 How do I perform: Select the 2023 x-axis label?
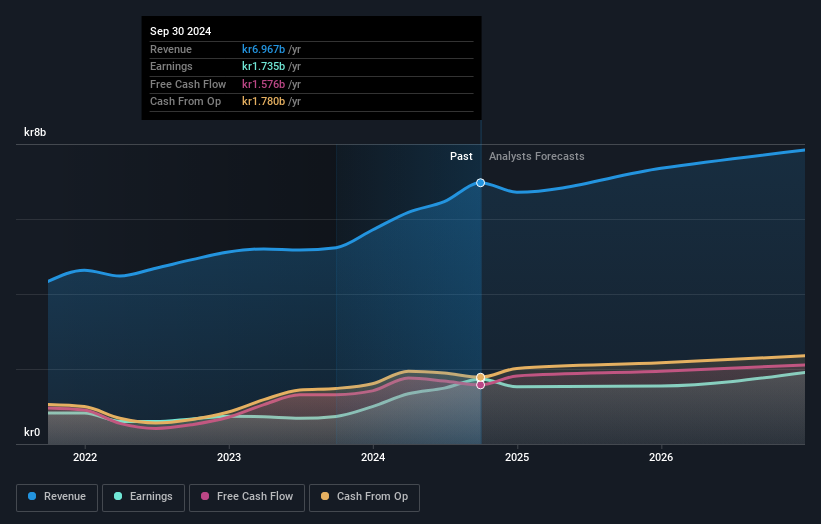pyautogui.click(x=229, y=458)
